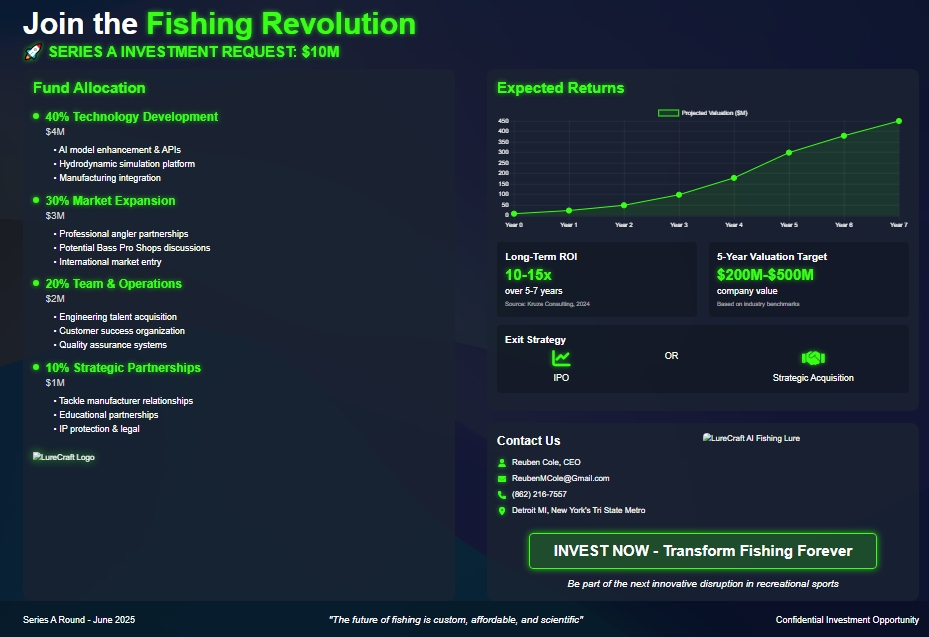Click the Year 7 data point on chart
The image size is (929, 637).
point(899,121)
